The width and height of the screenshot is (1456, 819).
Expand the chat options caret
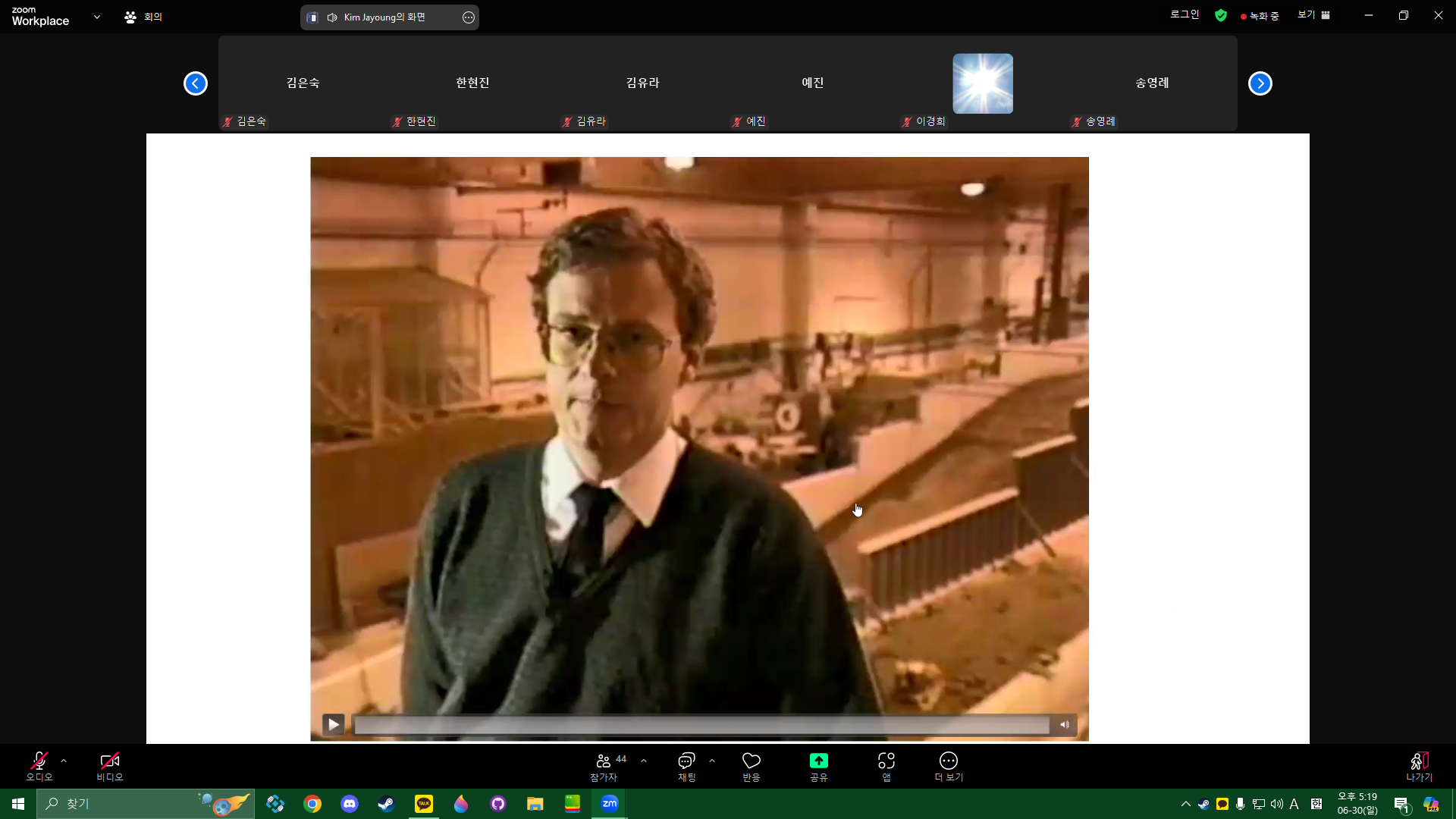(x=712, y=761)
